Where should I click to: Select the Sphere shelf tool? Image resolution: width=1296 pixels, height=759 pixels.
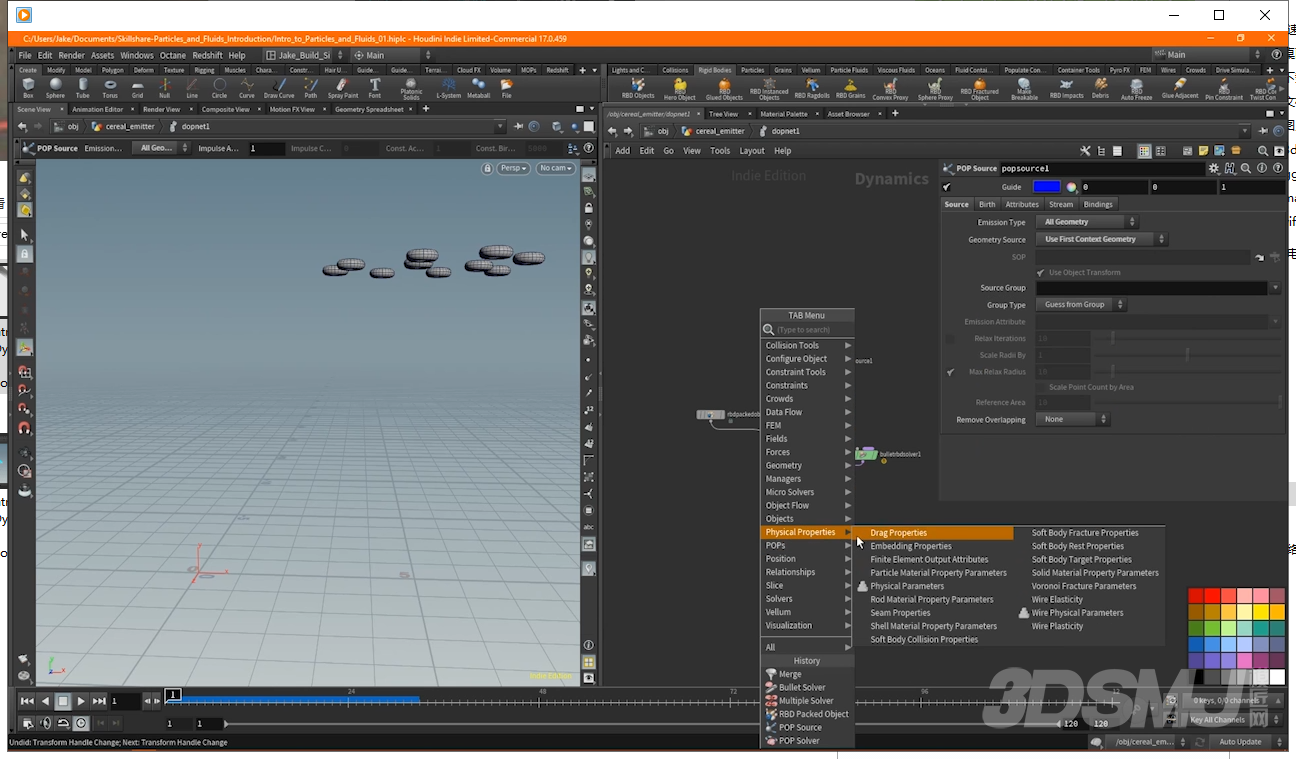coord(55,89)
